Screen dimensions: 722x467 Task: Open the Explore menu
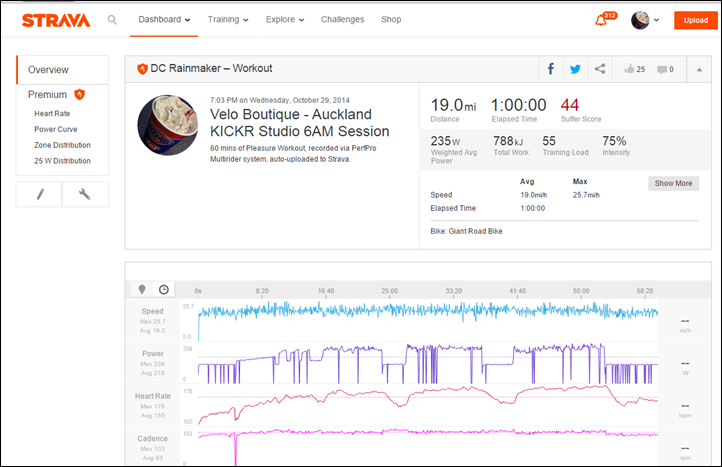[x=285, y=19]
